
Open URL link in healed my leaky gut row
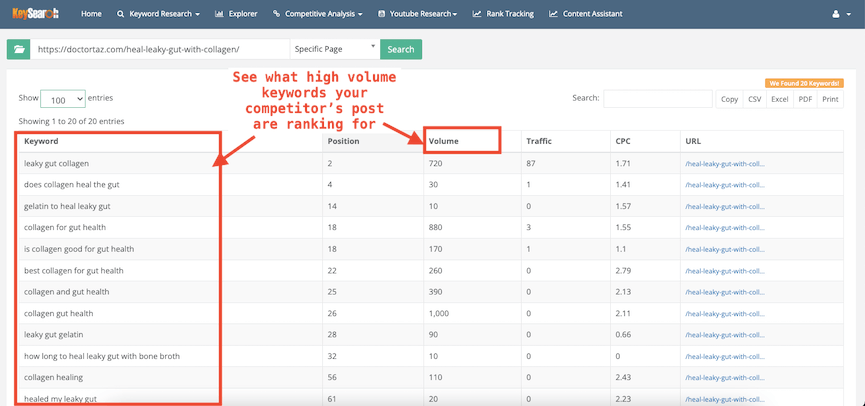coord(725,399)
